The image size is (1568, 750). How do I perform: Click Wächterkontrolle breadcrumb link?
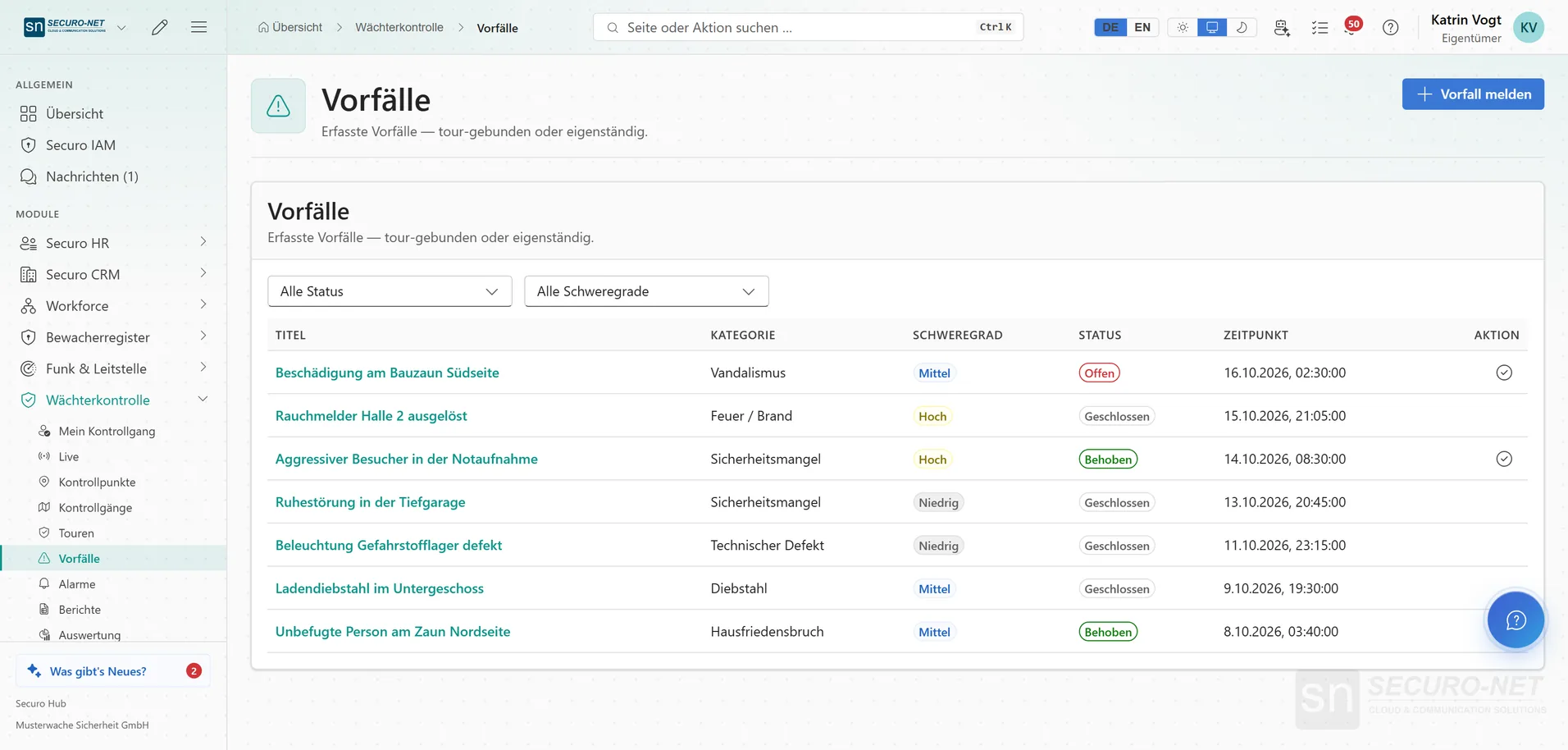[x=399, y=27]
